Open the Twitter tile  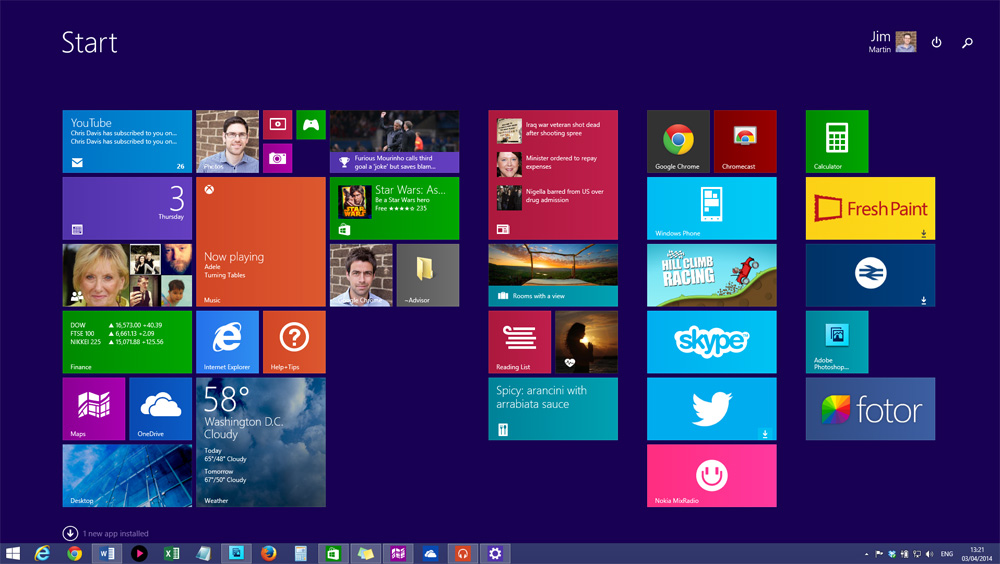pyautogui.click(x=712, y=409)
